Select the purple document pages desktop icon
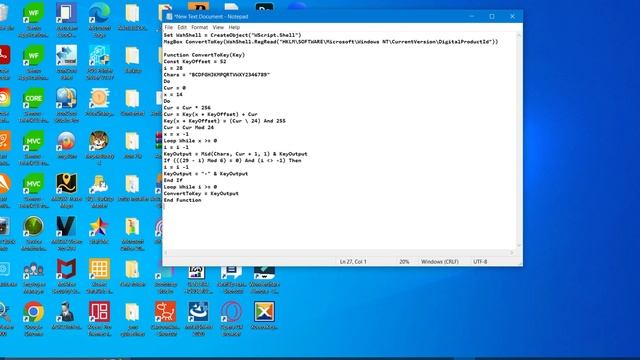 click(66, 13)
